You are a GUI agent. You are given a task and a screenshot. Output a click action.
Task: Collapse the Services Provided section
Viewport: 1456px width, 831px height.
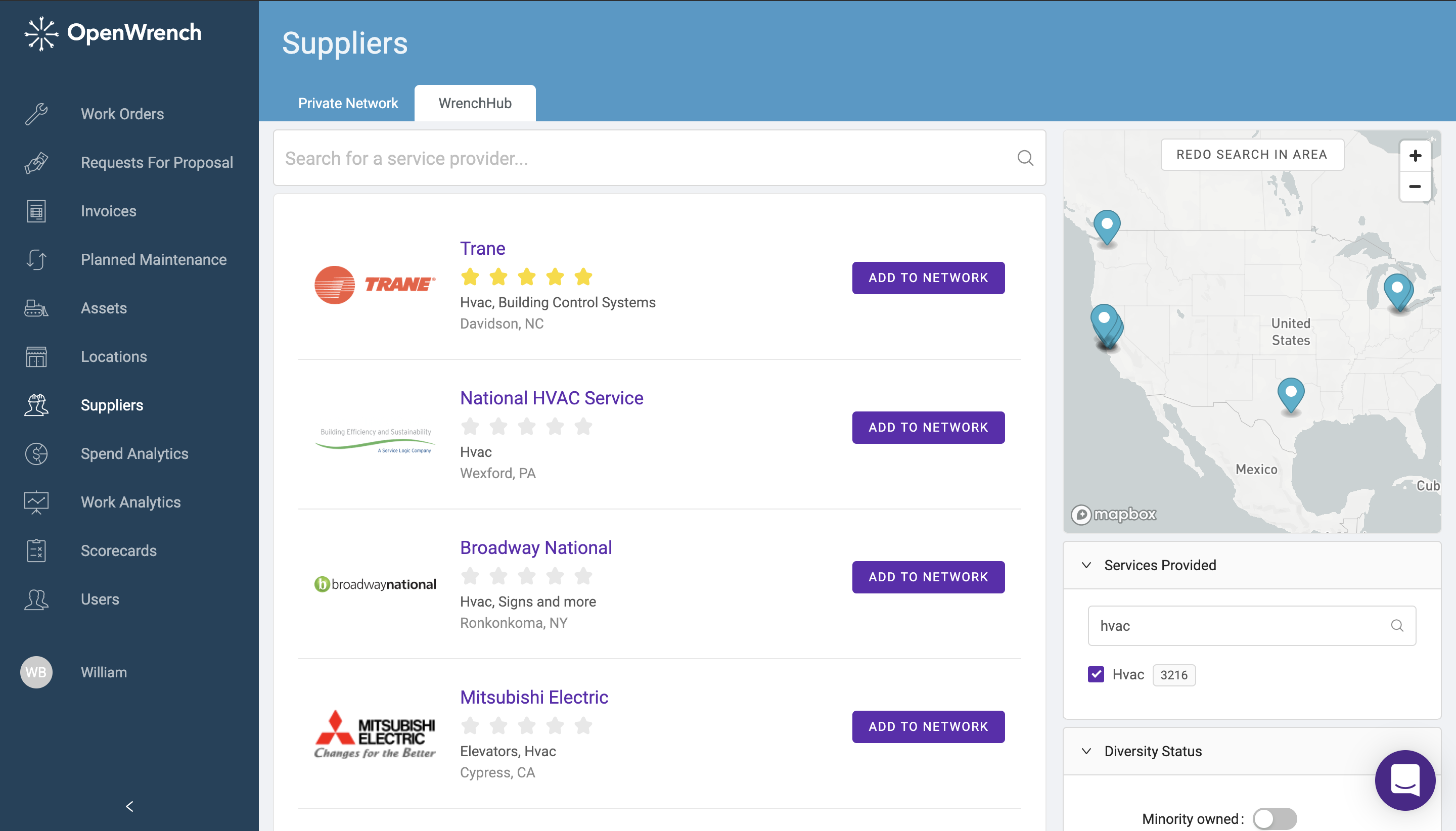click(x=1087, y=565)
